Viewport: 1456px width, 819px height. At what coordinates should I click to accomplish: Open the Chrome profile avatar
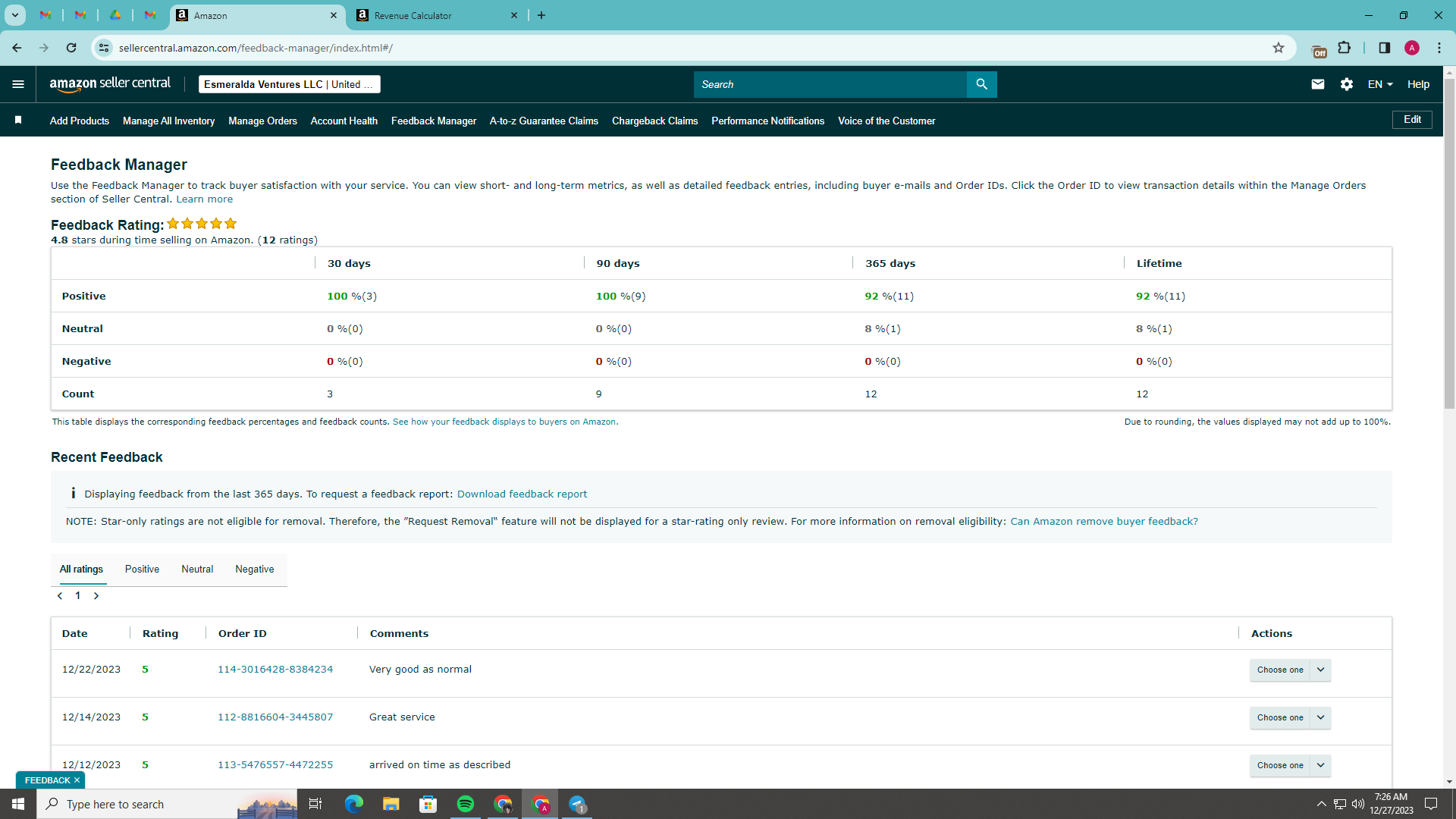pyautogui.click(x=1412, y=48)
